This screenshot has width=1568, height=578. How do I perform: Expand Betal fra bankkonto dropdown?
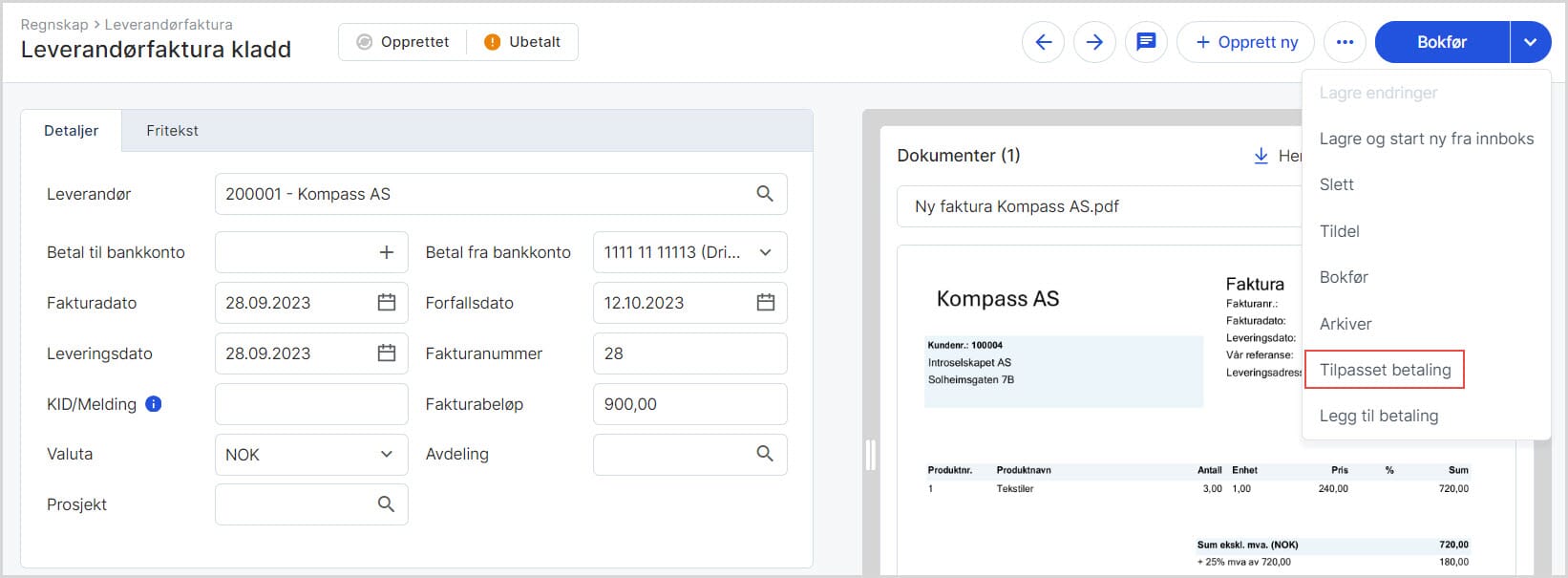[765, 252]
